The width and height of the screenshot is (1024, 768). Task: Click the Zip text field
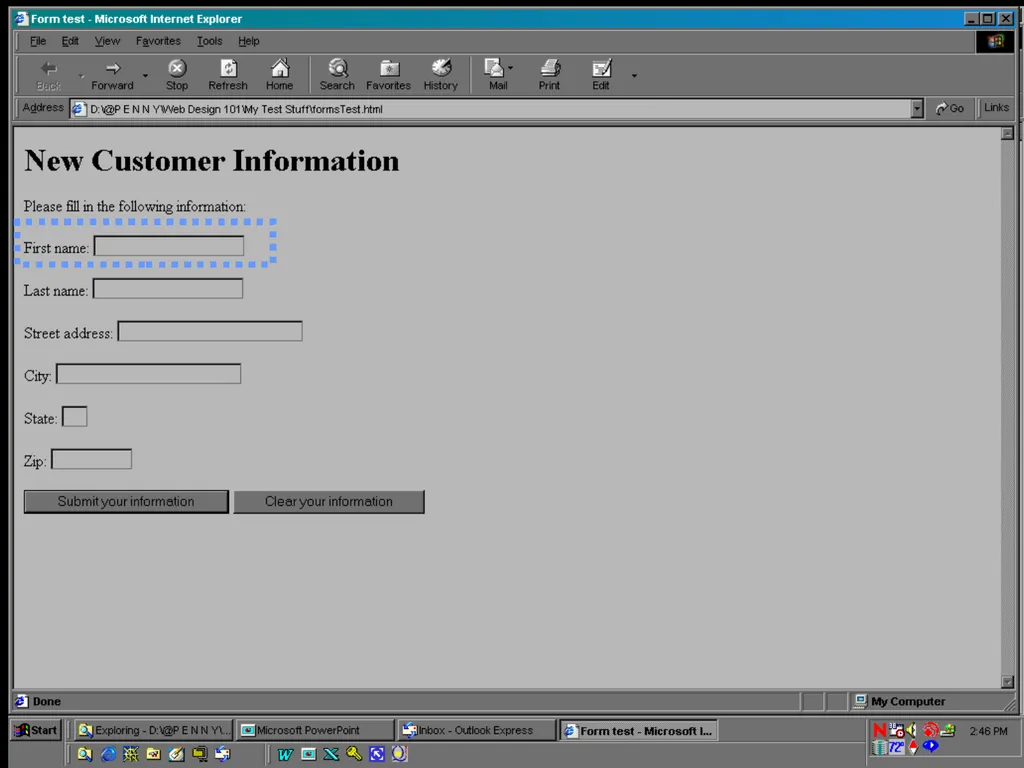click(x=91, y=459)
